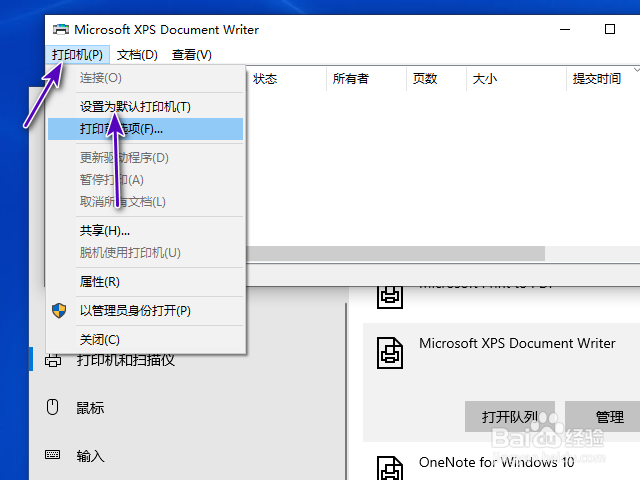This screenshot has height=480, width=640.
Task: Click the keyboard icon next to 输入
Action: coord(53,455)
